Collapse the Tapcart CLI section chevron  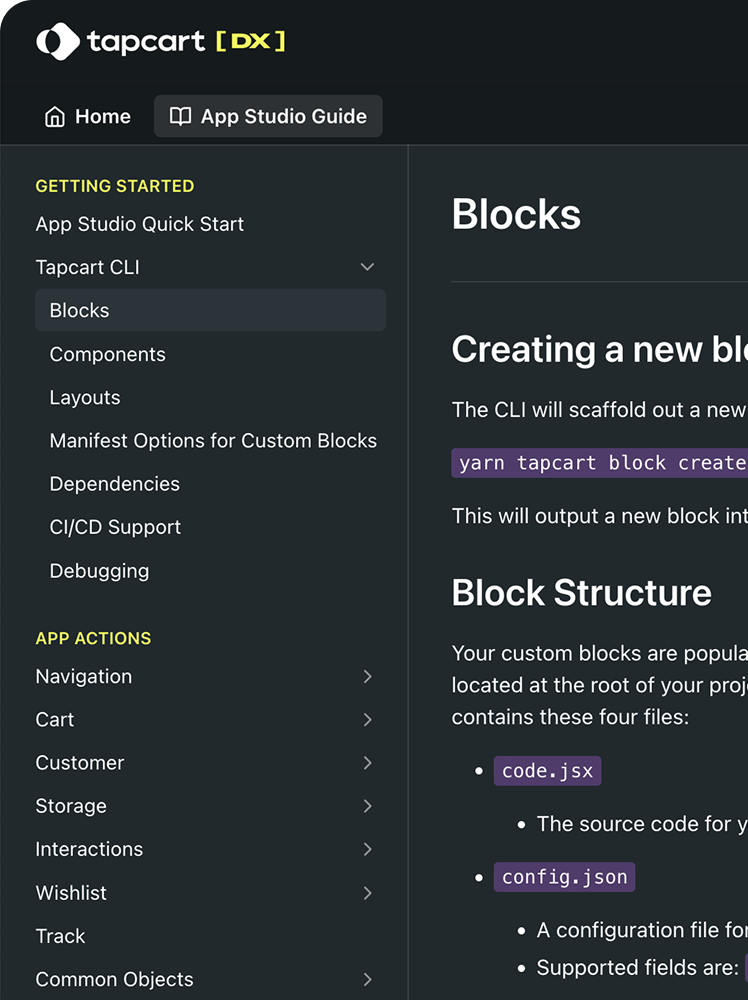(367, 267)
